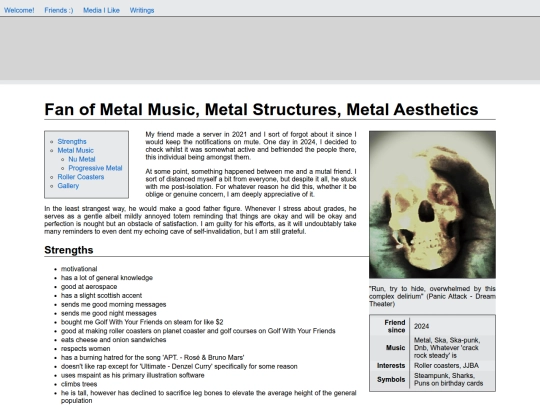Screen dimensions: 540x405
Task: Open the Writings page
Action: 142,10
